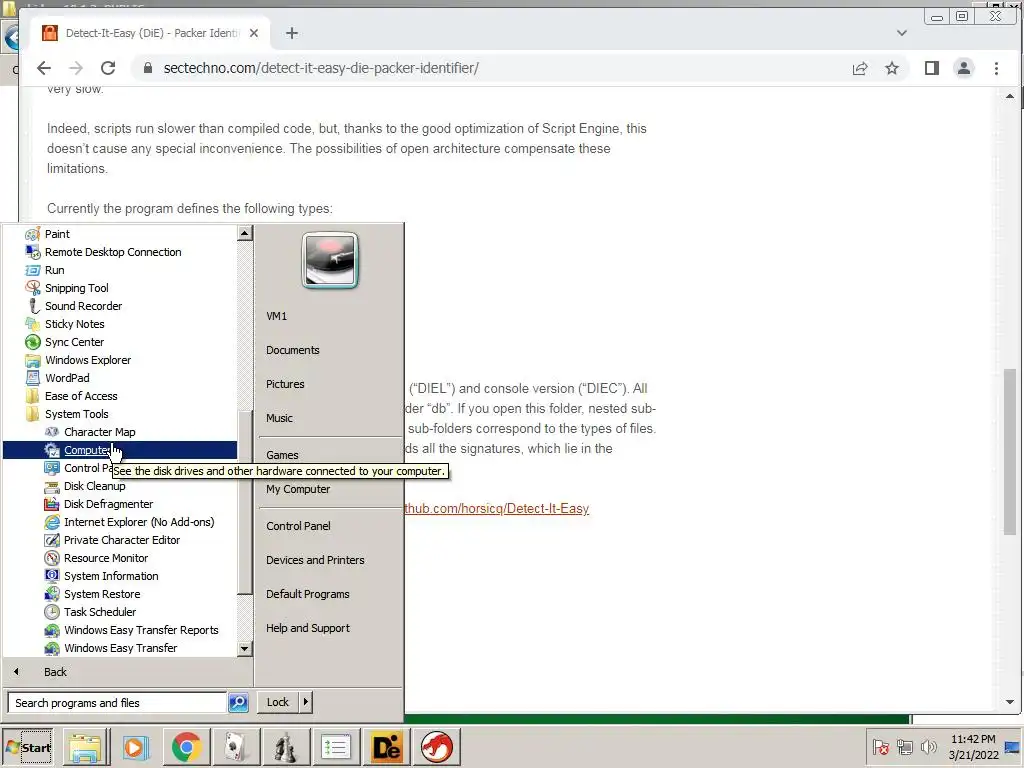Open Google Chrome from the taskbar
Image resolution: width=1024 pixels, height=768 pixels.
186,747
